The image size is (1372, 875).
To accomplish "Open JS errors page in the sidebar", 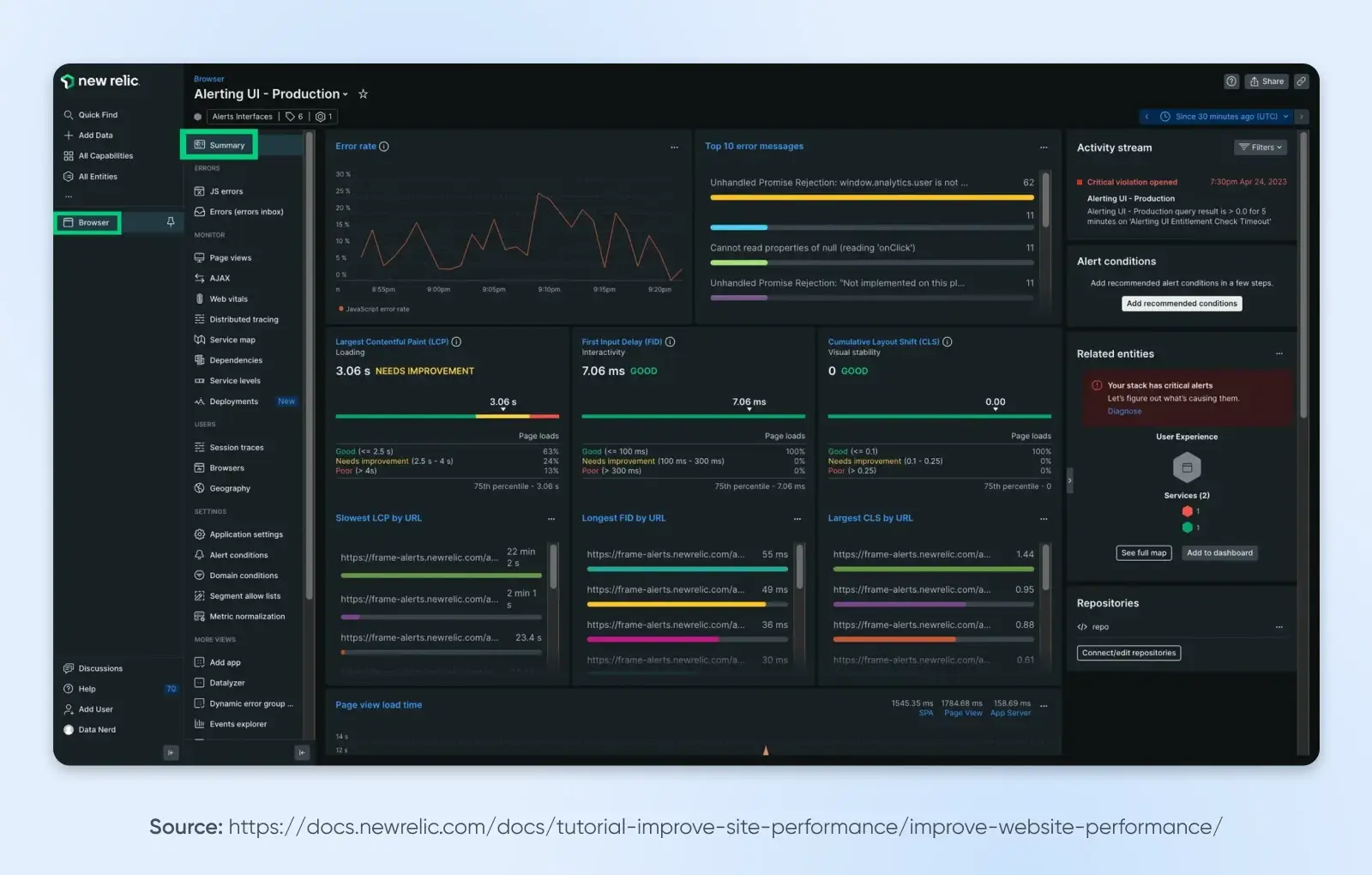I will click(x=226, y=191).
